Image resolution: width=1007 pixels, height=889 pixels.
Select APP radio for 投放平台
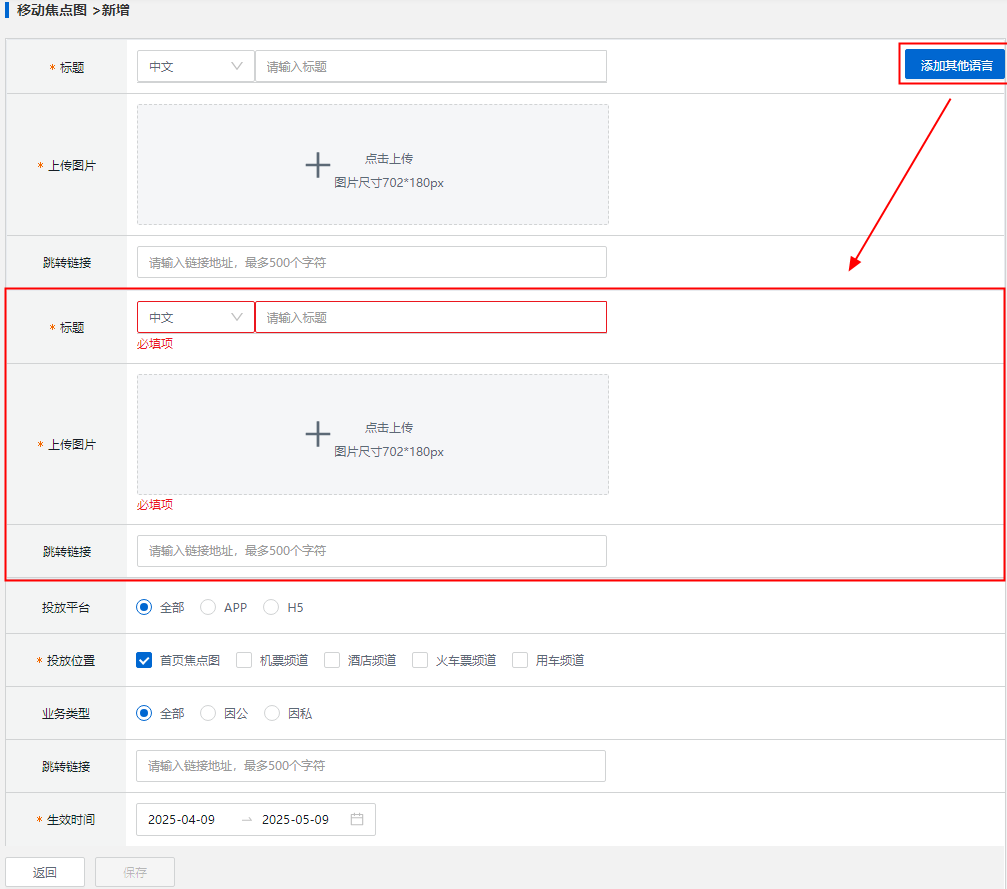click(x=207, y=607)
